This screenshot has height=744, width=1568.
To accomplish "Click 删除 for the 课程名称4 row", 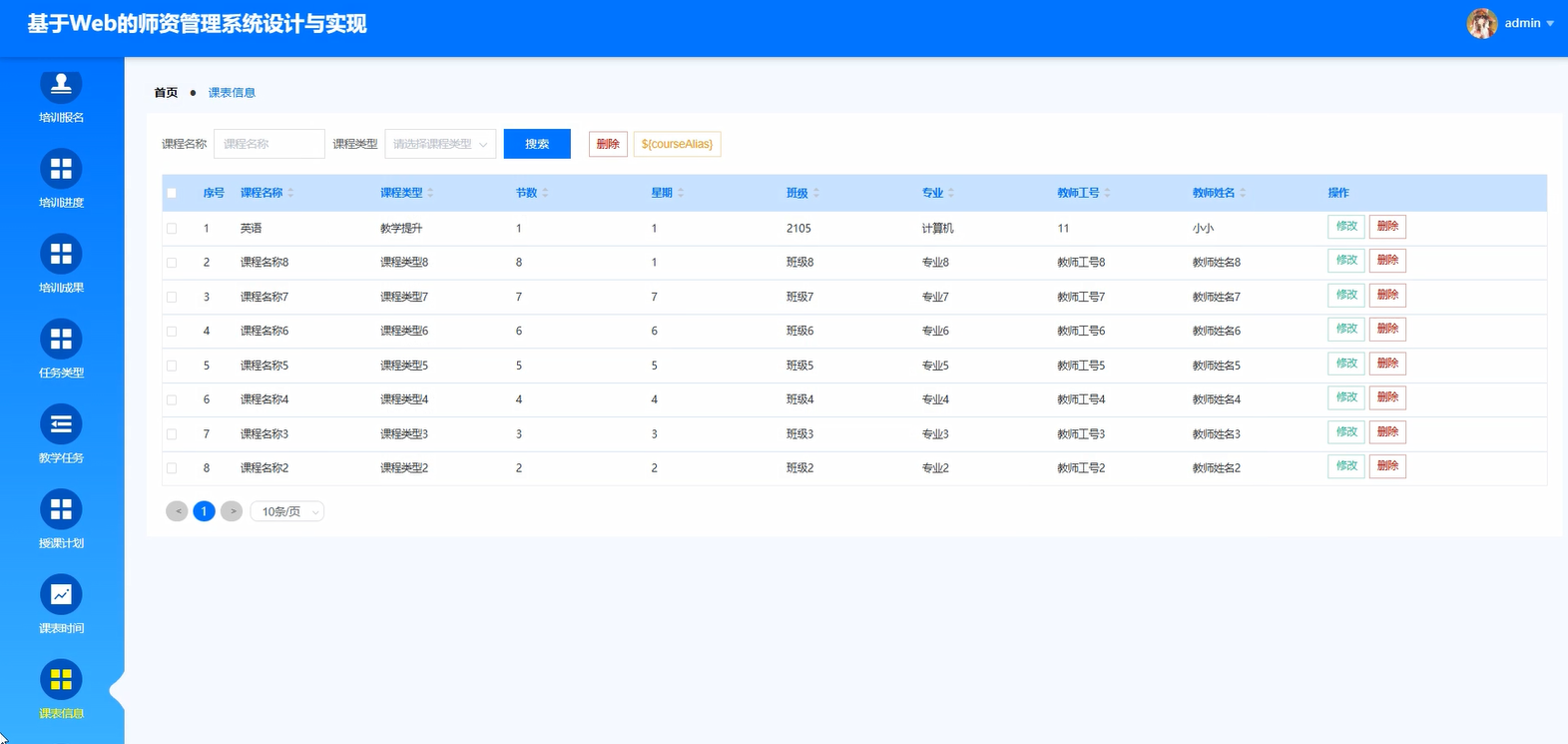I will pyautogui.click(x=1387, y=397).
